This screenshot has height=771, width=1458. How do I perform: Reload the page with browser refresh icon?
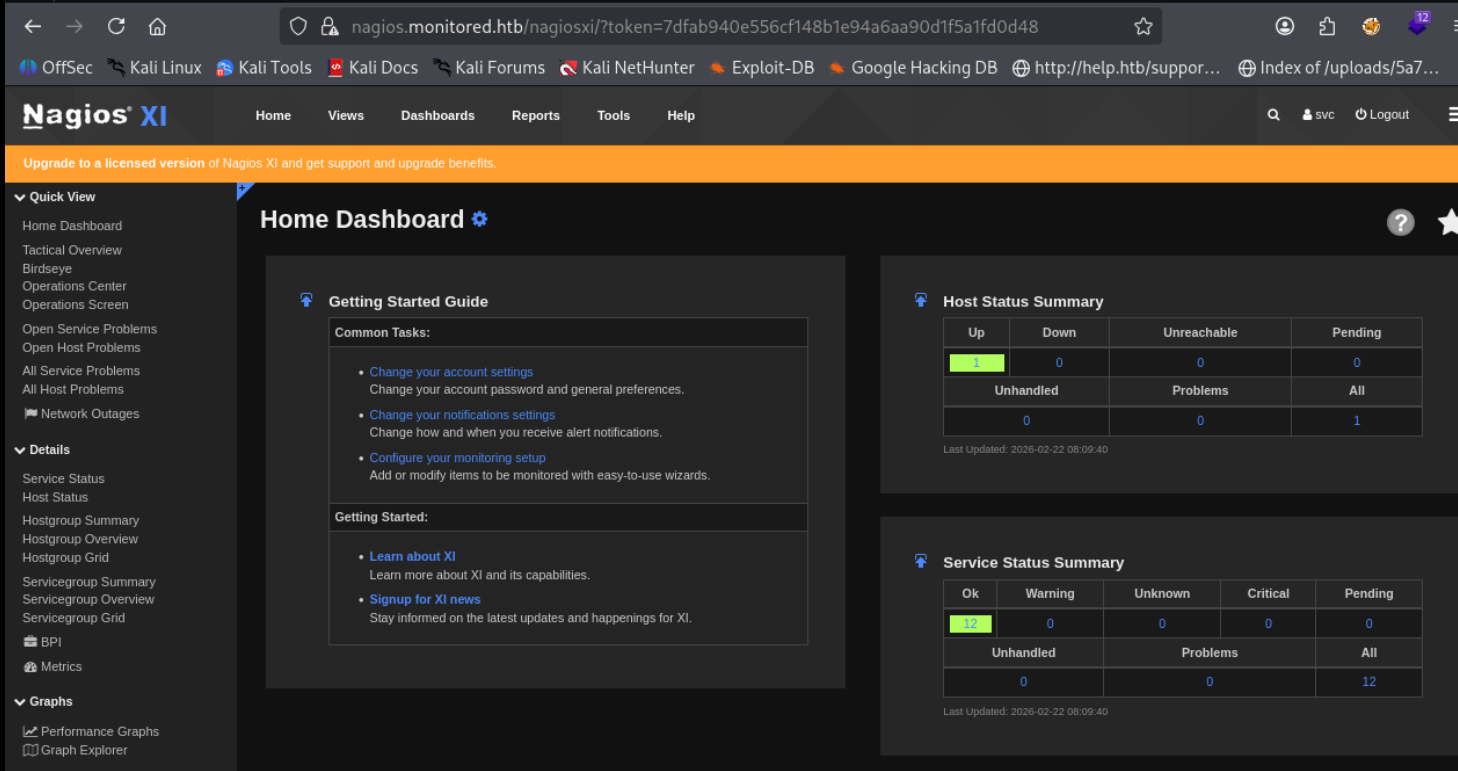(116, 27)
